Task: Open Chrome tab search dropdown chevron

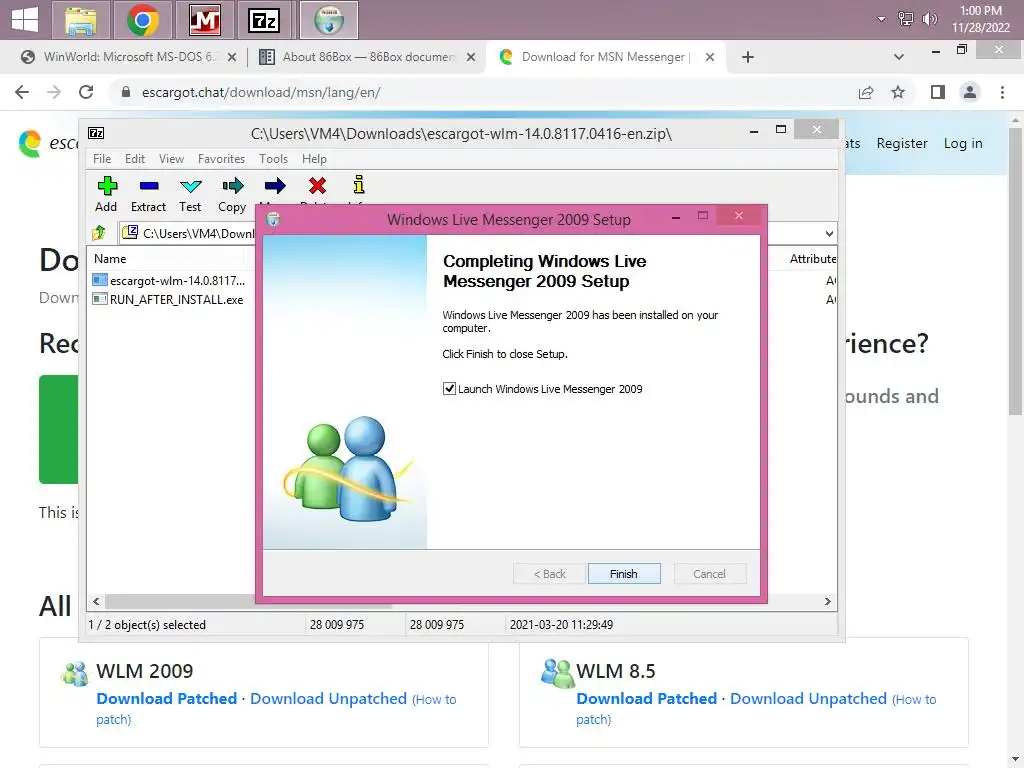Action: [x=899, y=57]
